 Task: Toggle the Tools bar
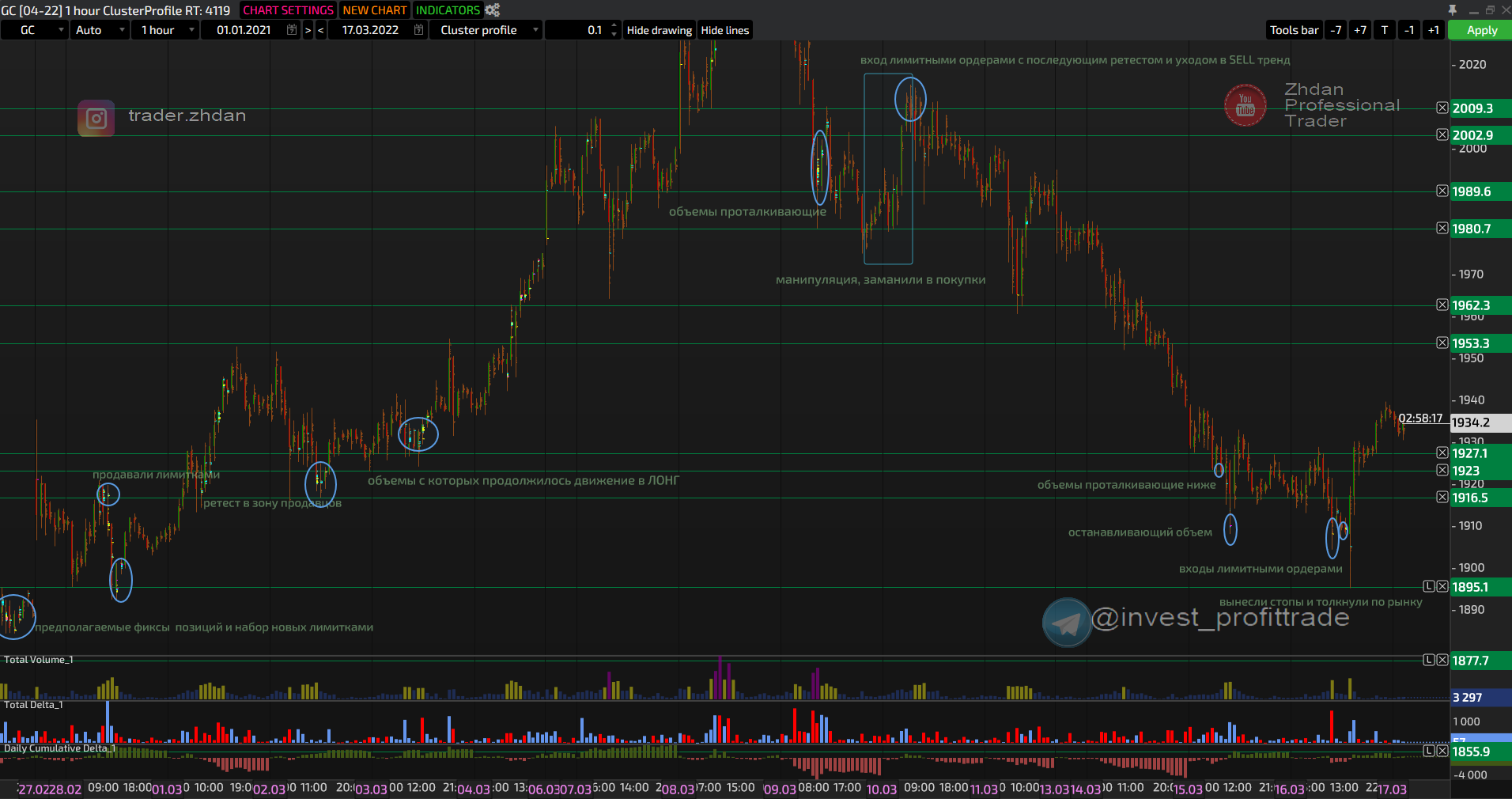pyautogui.click(x=1295, y=30)
